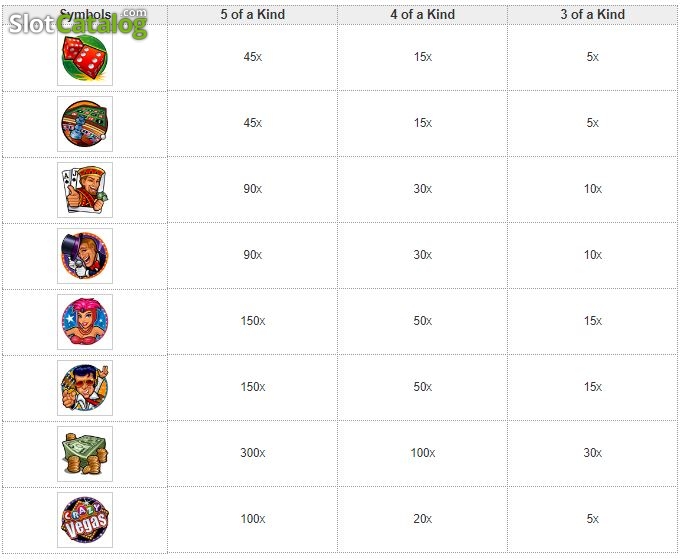This screenshot has width=681, height=559.
Task: Open the SlotCatalog.com logo link
Action: tap(78, 24)
